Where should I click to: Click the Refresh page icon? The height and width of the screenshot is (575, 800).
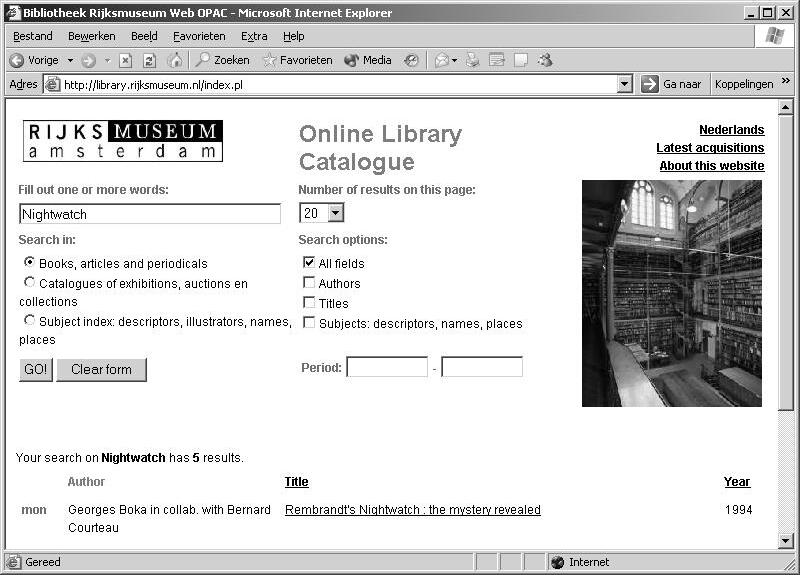[149, 61]
